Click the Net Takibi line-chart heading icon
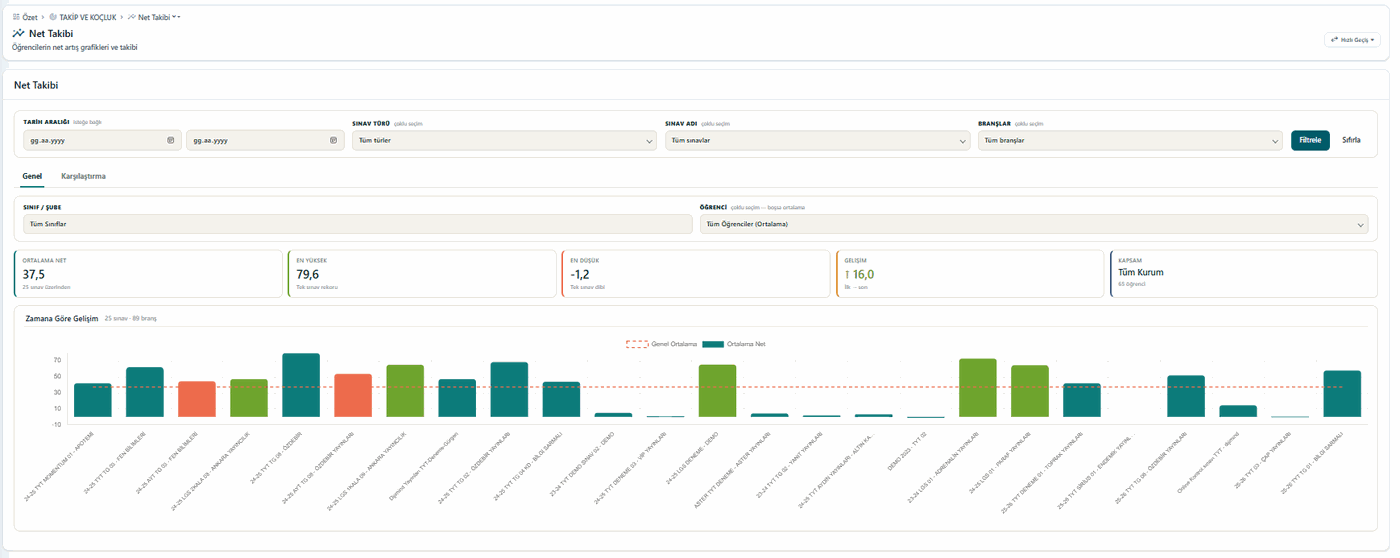Image resolution: width=1400 pixels, height=558 pixels. coord(19,33)
